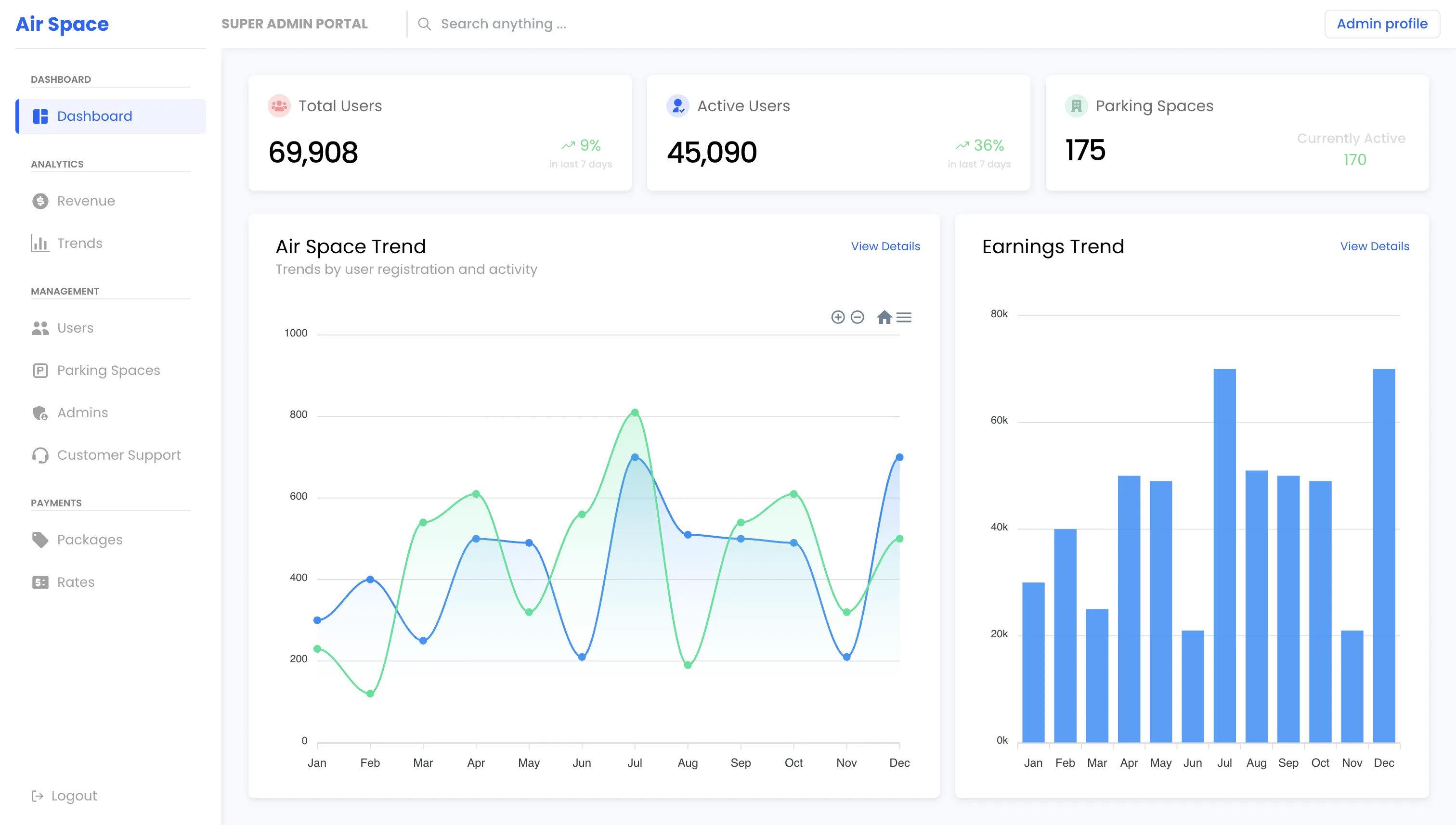Click the search magnifier icon
The height and width of the screenshot is (825, 1456).
click(x=425, y=24)
